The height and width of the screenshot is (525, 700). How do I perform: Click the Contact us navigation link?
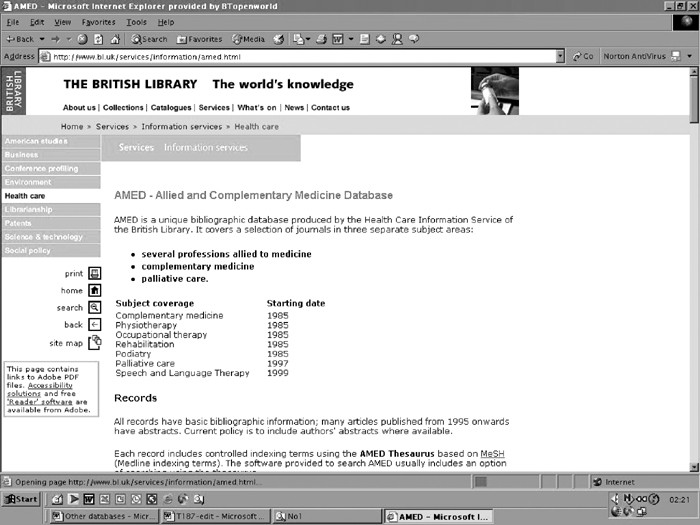(330, 108)
